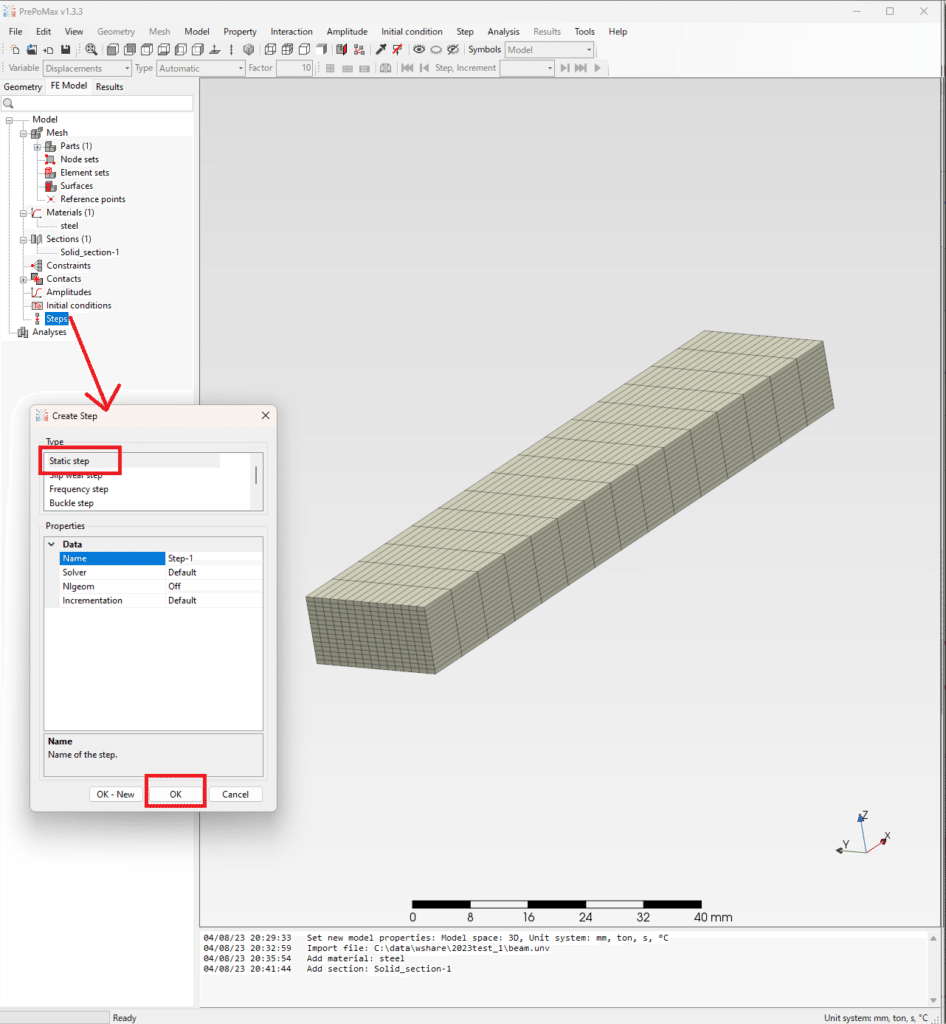
Task: Click the Zoom to fit magnifier icon
Action: tap(91, 50)
